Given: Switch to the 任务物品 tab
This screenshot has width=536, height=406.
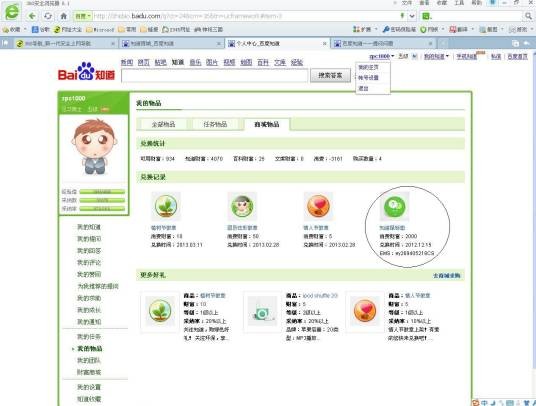Looking at the screenshot, I should 215,124.
